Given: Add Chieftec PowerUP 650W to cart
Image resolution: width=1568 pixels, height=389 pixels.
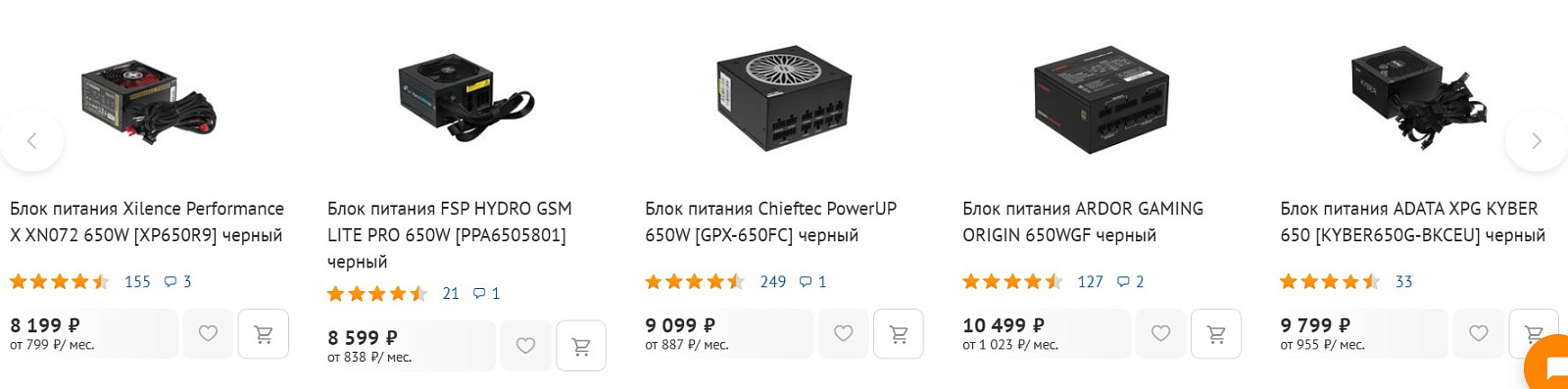Looking at the screenshot, I should point(899,334).
